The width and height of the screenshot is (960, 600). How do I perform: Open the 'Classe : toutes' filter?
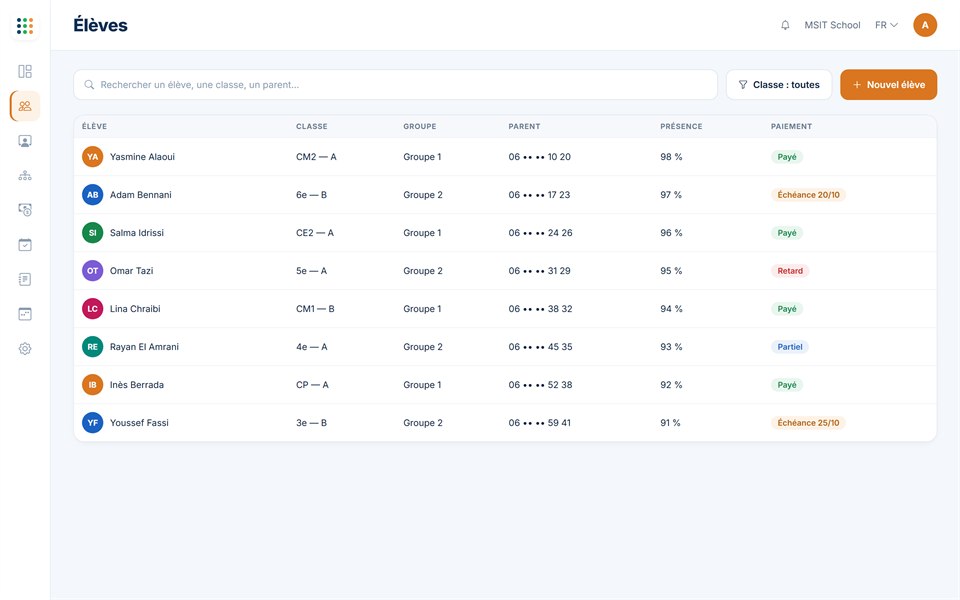779,84
